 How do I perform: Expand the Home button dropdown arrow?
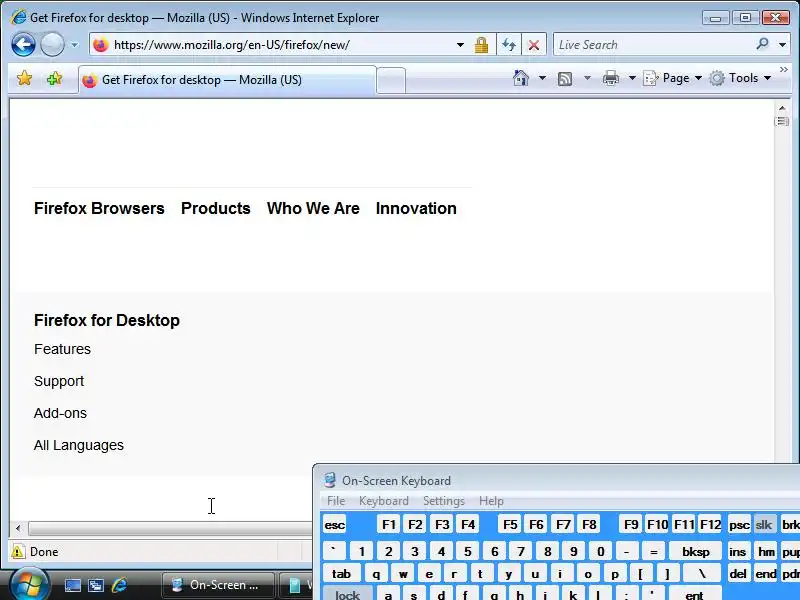(542, 78)
